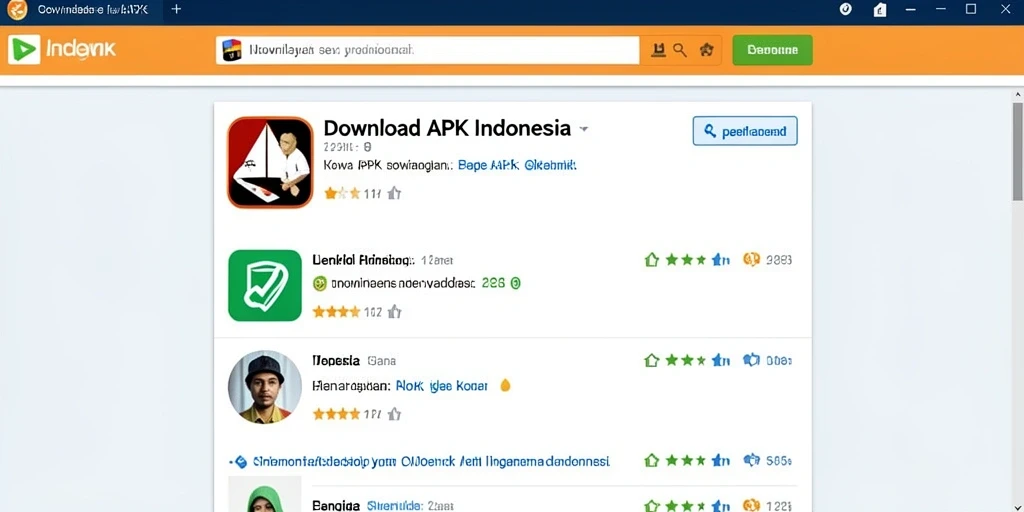
Task: Click the magnifier search icon in header
Action: coord(680,50)
